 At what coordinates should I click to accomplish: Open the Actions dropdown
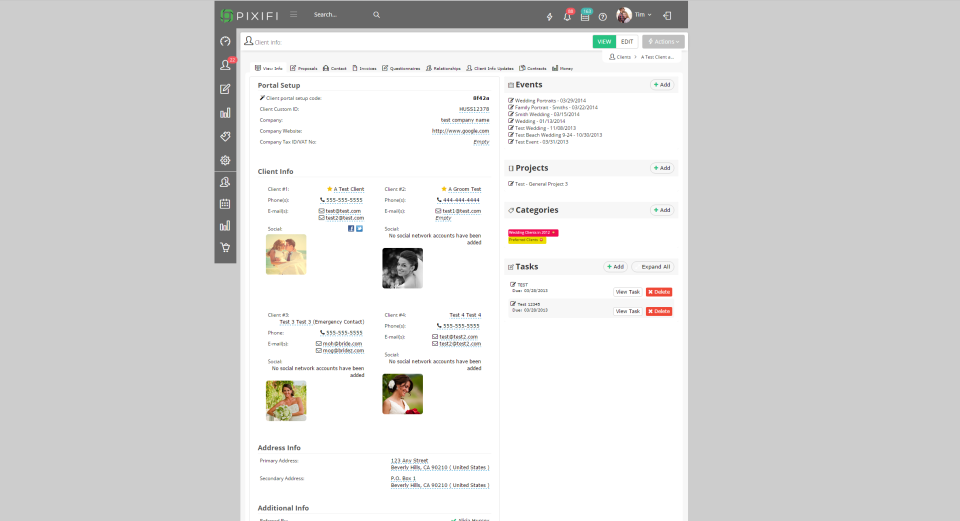[x=663, y=42]
